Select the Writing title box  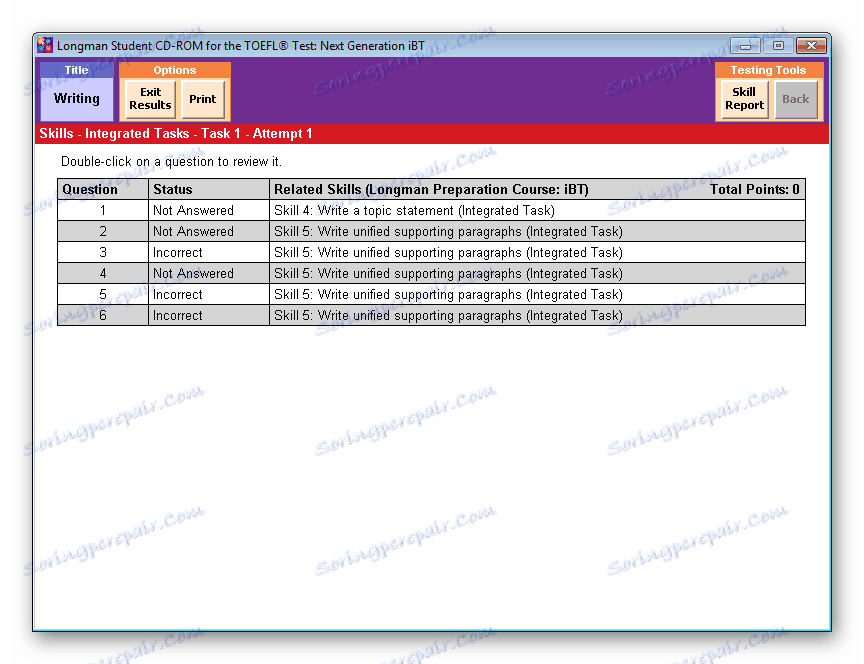pos(77,99)
